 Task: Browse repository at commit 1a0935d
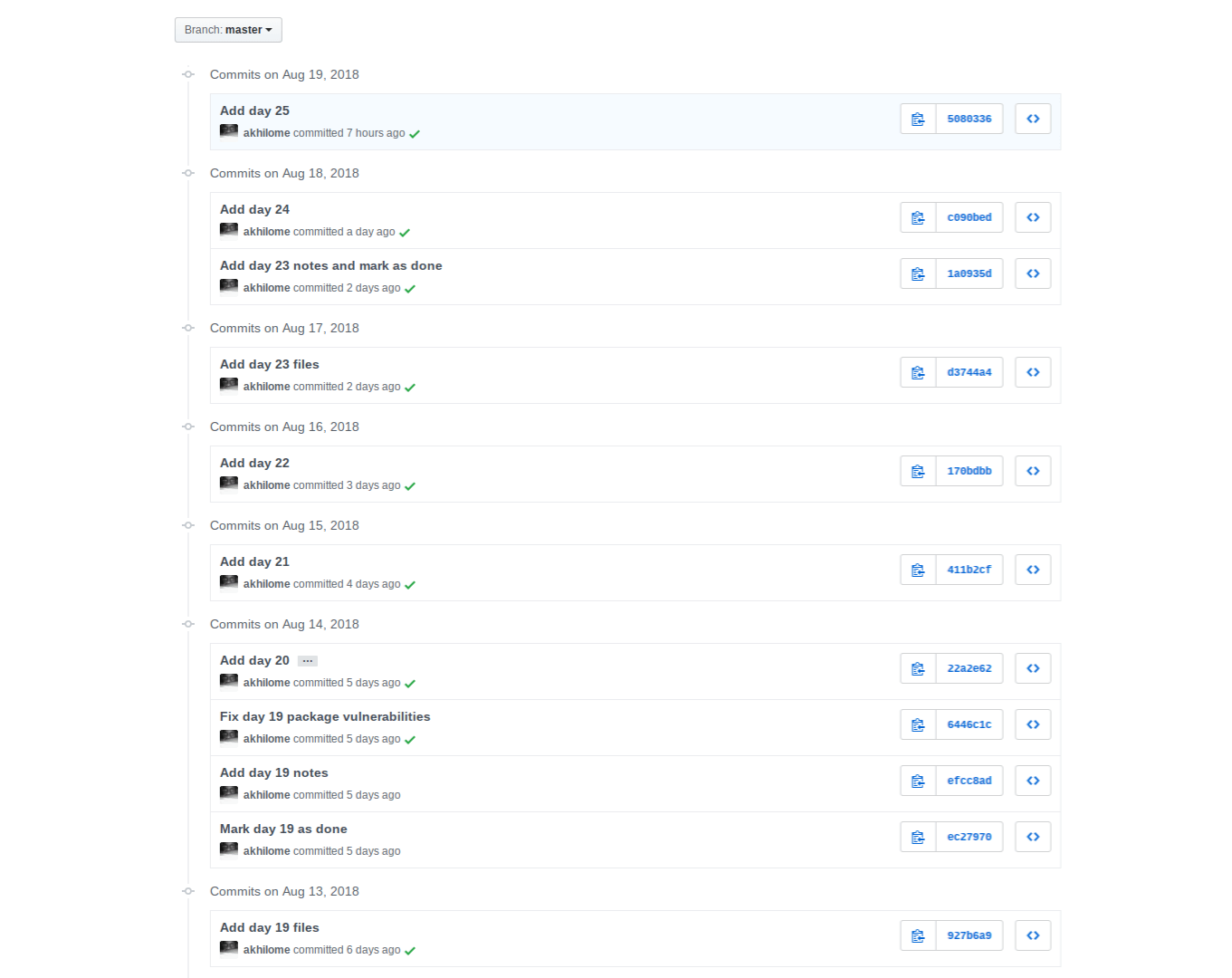coord(1033,273)
